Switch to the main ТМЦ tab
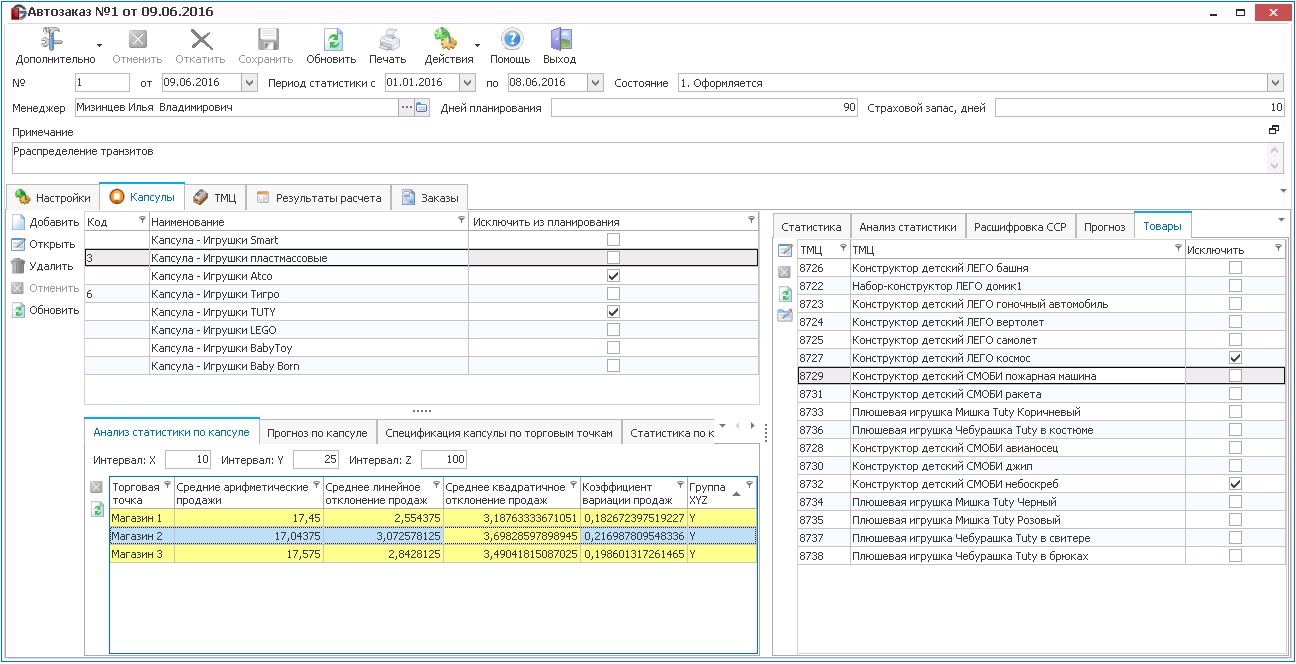This screenshot has height=664, width=1296. tap(215, 198)
